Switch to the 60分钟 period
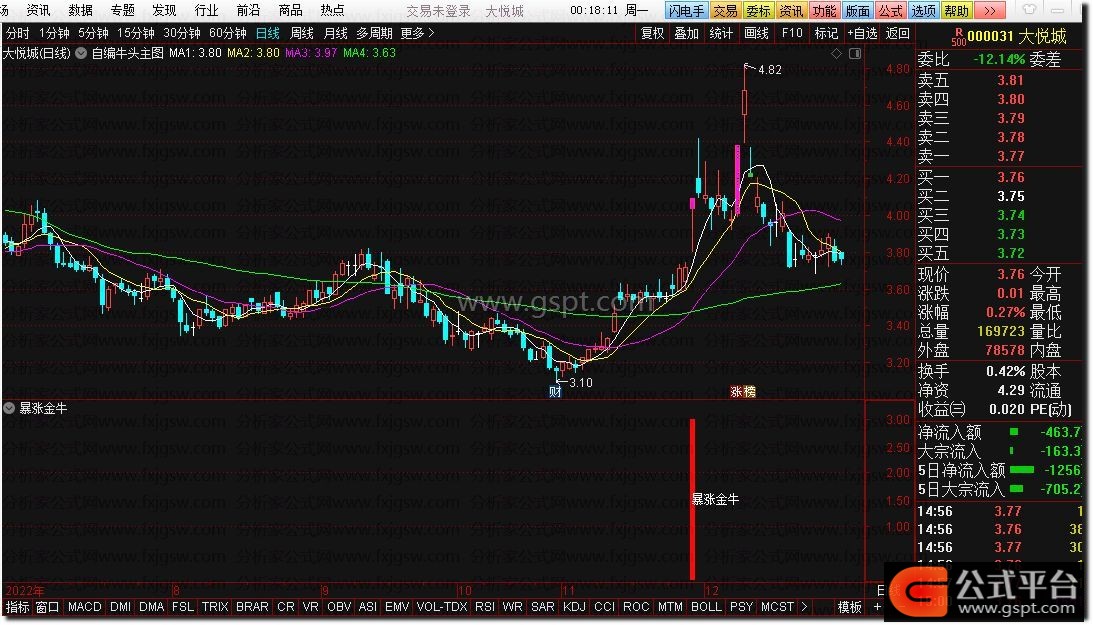 (227, 33)
